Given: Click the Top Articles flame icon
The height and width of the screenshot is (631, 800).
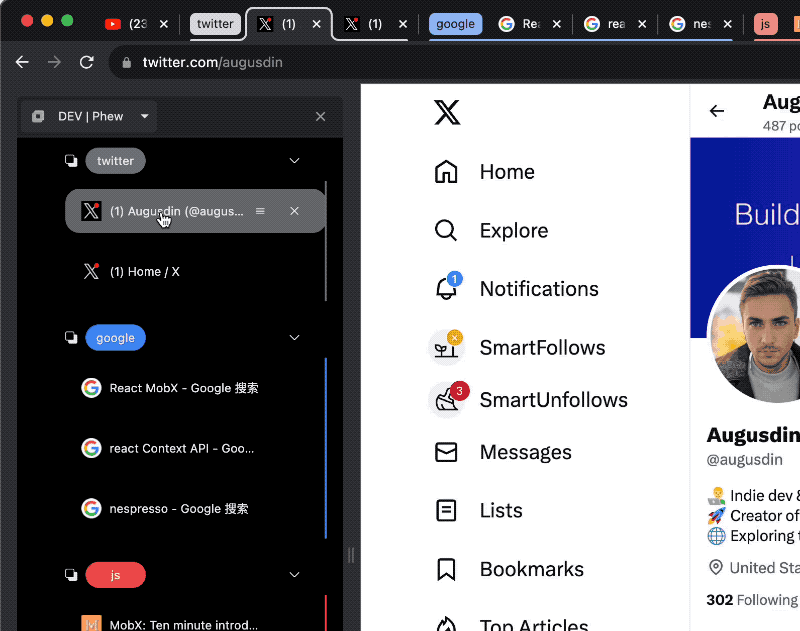Looking at the screenshot, I should 446,624.
